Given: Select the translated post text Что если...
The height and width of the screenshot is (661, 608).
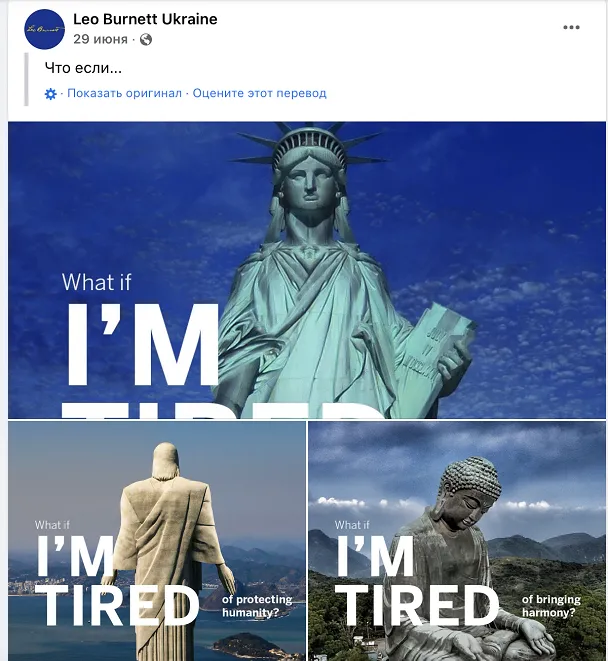Looking at the screenshot, I should point(83,68).
